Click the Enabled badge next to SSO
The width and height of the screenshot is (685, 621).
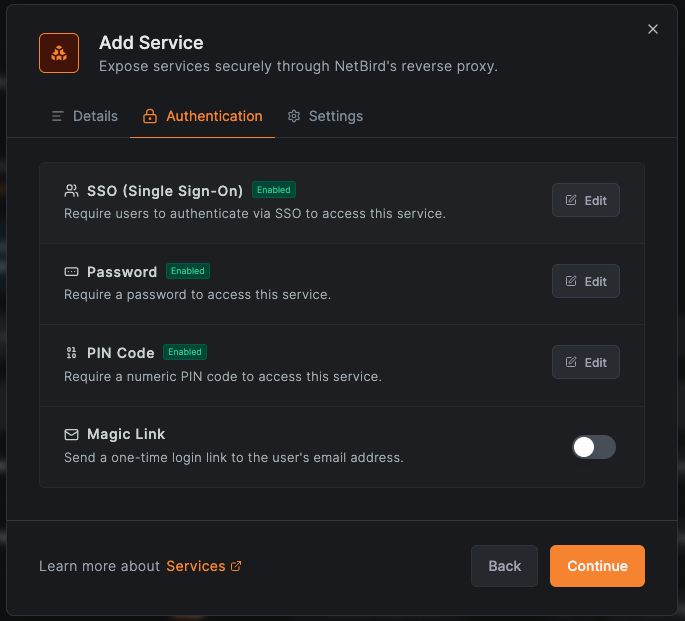tap(273, 190)
